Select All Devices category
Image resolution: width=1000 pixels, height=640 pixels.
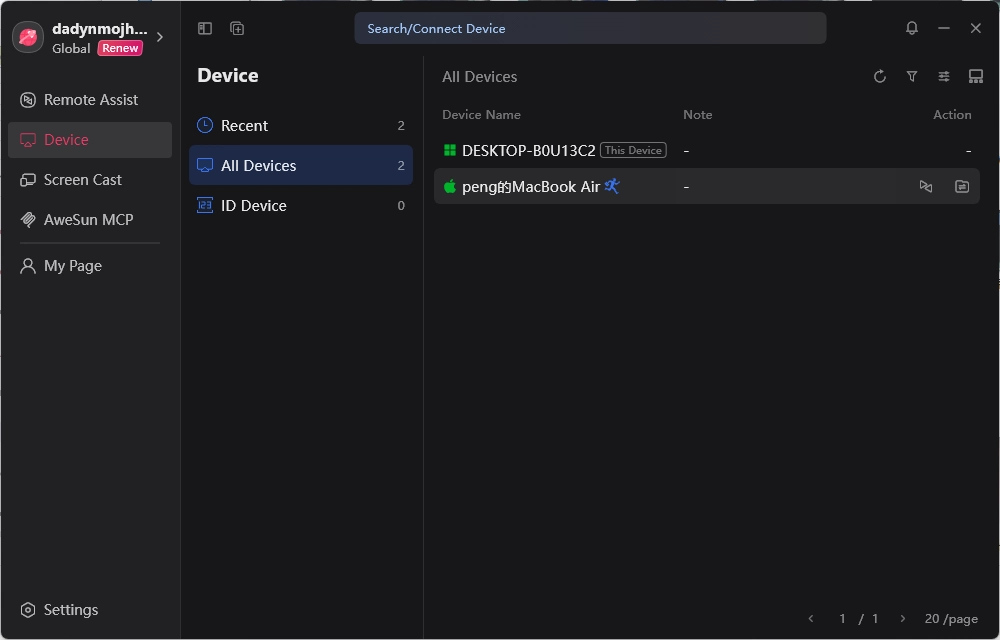(x=300, y=165)
